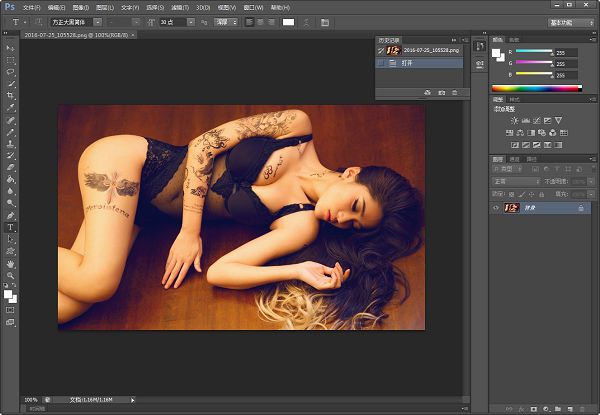Open the 文件(F) menu

click(31, 8)
